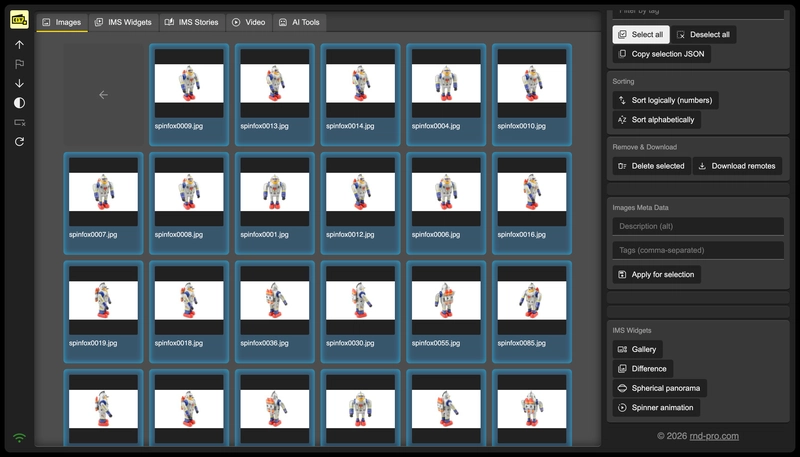Viewport: 800px width, 457px height.
Task: Click Copy selection JSON button
Action: (661, 54)
